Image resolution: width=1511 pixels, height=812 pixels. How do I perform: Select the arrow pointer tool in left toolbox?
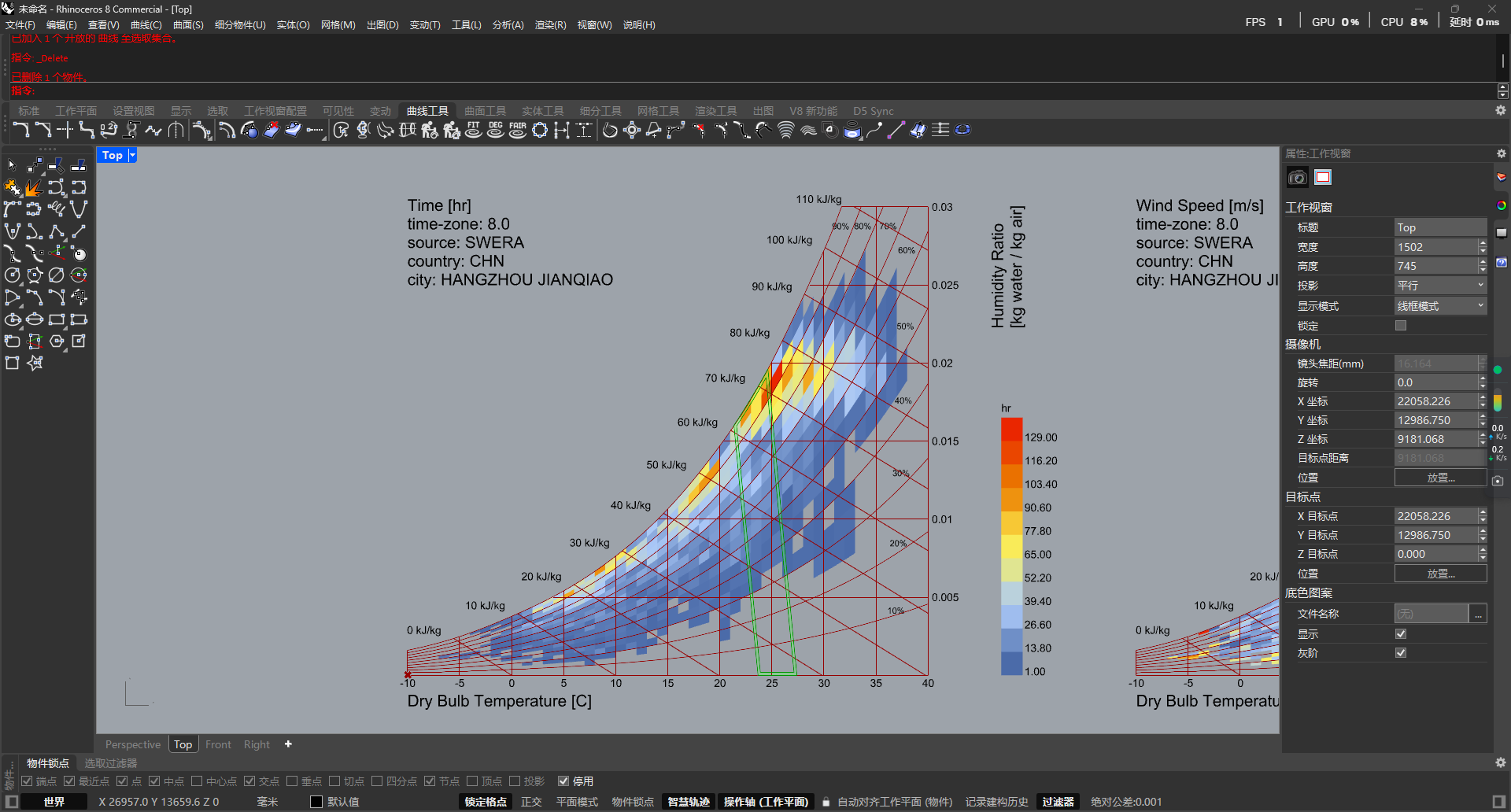click(12, 165)
